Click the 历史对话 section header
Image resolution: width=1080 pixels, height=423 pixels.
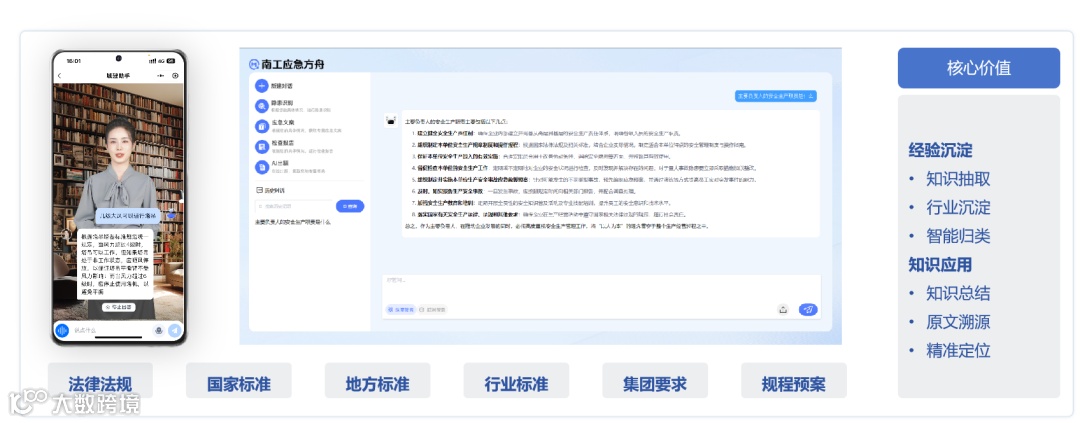pos(269,190)
